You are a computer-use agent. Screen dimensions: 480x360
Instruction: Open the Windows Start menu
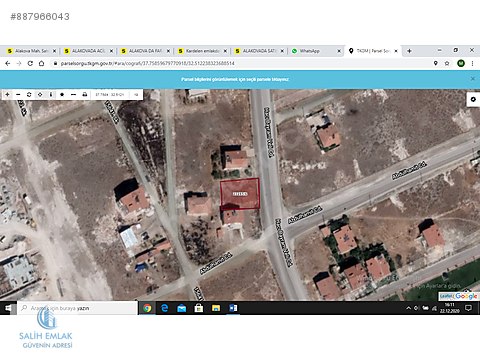[8, 308]
